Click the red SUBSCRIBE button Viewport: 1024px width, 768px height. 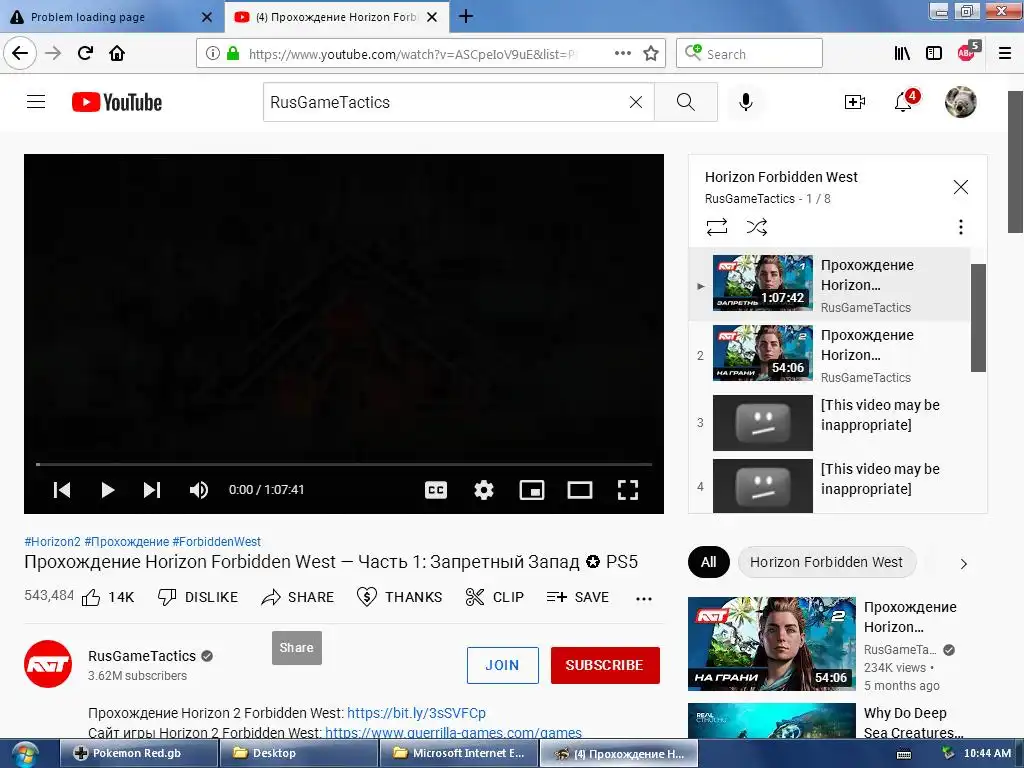[x=605, y=665]
